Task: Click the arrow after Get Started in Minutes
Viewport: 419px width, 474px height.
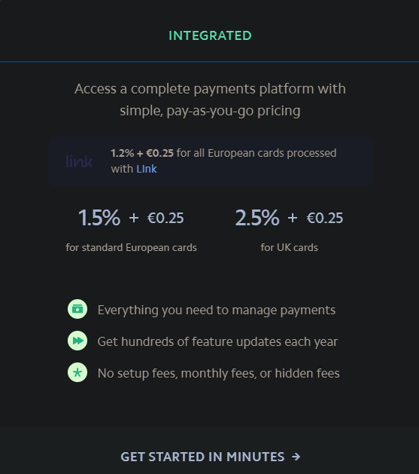Action: coord(296,457)
